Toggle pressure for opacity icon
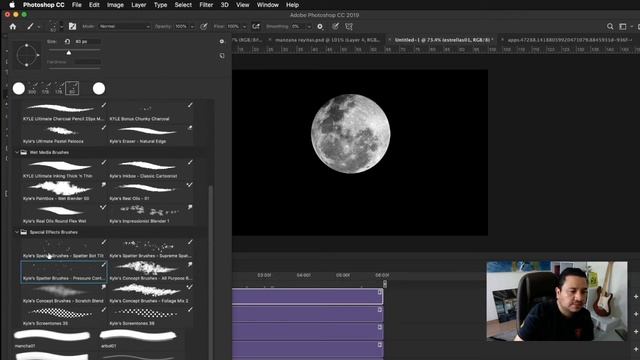Screen dimensions: 640x360 click(x=204, y=27)
